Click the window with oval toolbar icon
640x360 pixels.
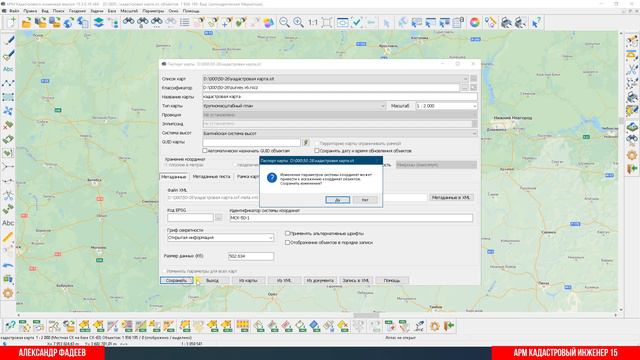pos(342,22)
